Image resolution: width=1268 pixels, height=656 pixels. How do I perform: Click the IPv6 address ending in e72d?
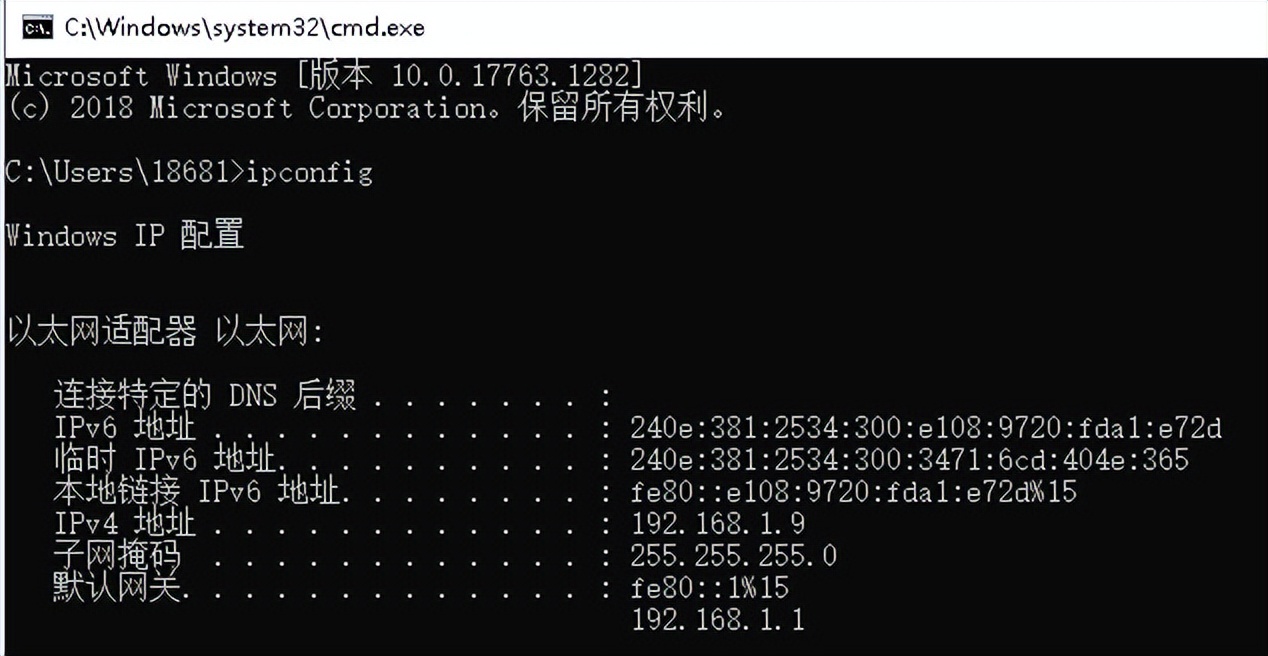click(x=926, y=428)
